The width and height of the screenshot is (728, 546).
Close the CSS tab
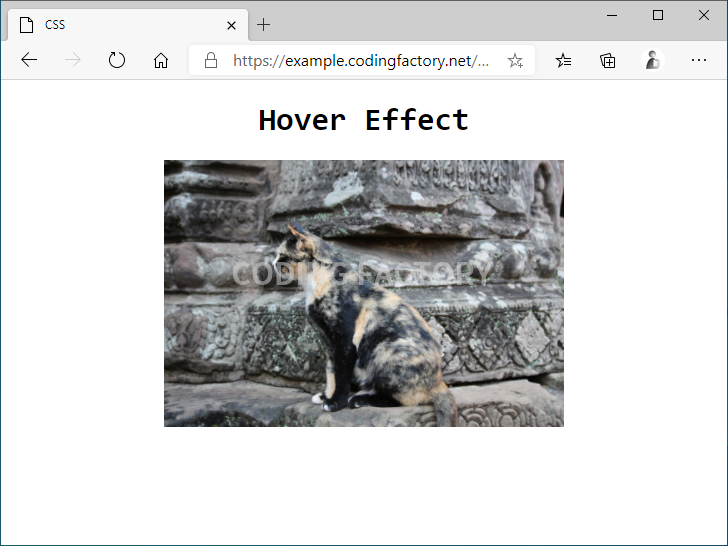click(231, 25)
